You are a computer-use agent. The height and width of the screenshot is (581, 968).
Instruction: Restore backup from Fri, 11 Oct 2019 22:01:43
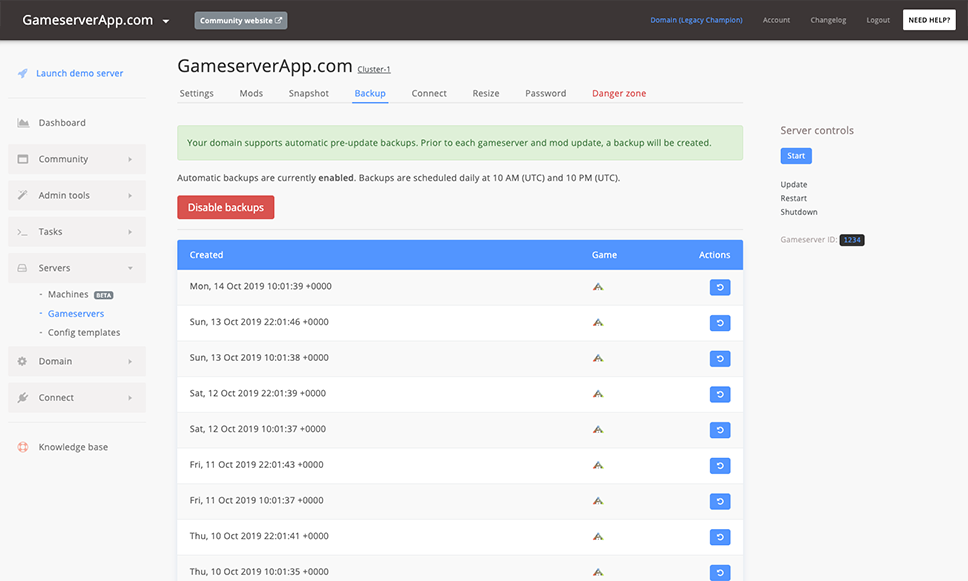pos(720,466)
